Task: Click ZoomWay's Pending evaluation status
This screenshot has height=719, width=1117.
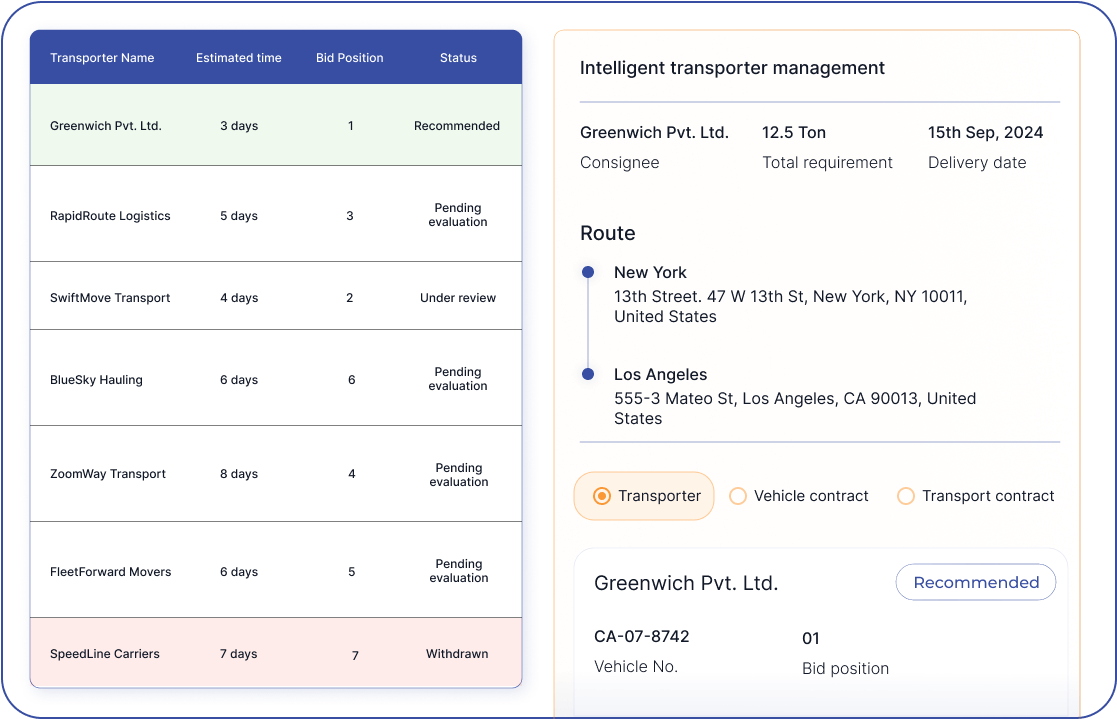Action: (459, 475)
